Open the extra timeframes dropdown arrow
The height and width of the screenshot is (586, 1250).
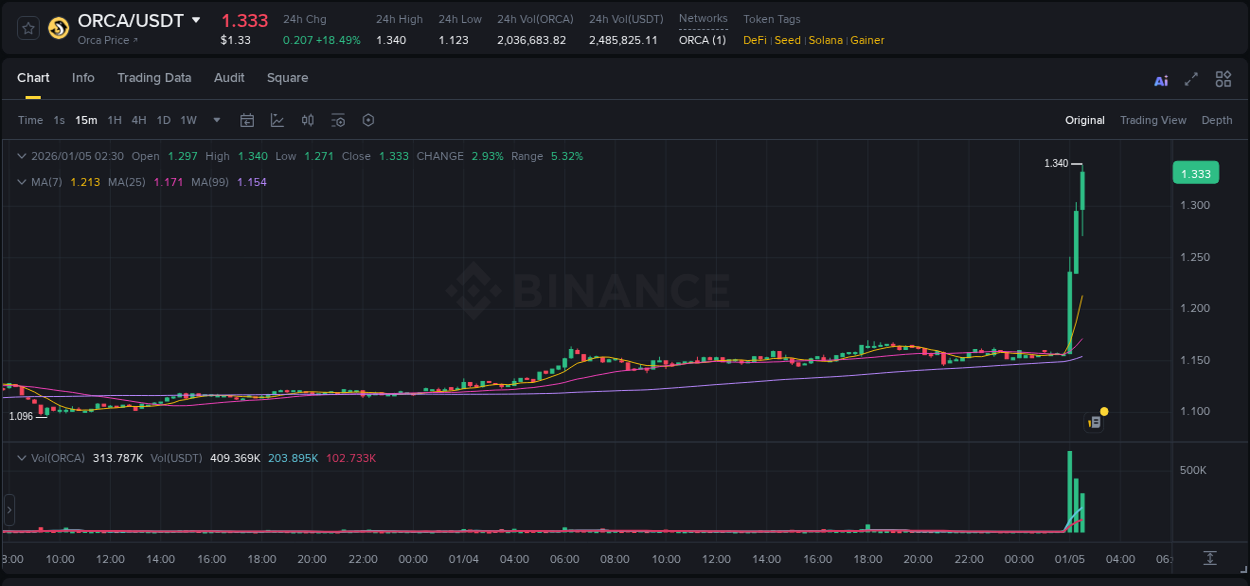point(215,120)
